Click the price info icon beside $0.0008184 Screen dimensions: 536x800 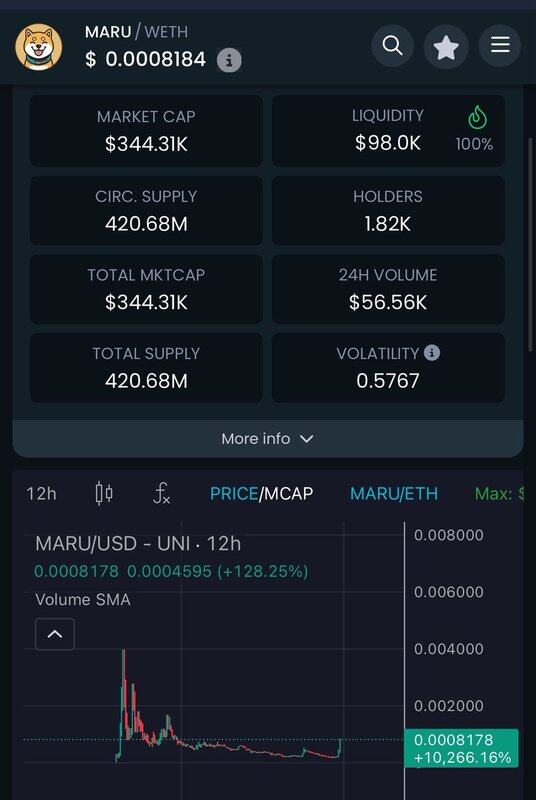[229, 61]
